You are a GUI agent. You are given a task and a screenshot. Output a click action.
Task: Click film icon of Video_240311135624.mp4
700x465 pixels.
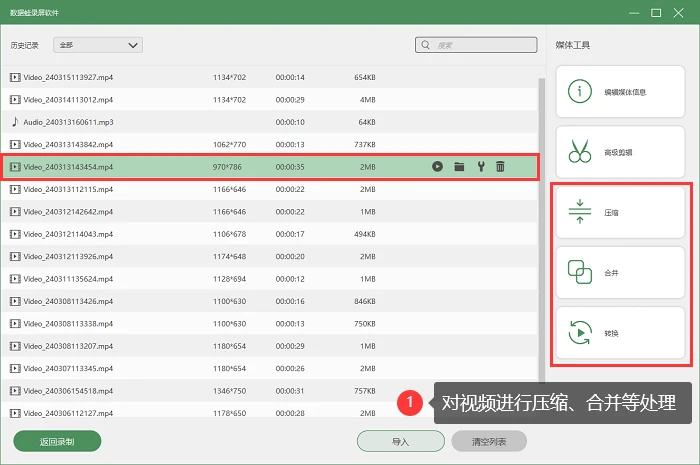coord(15,279)
